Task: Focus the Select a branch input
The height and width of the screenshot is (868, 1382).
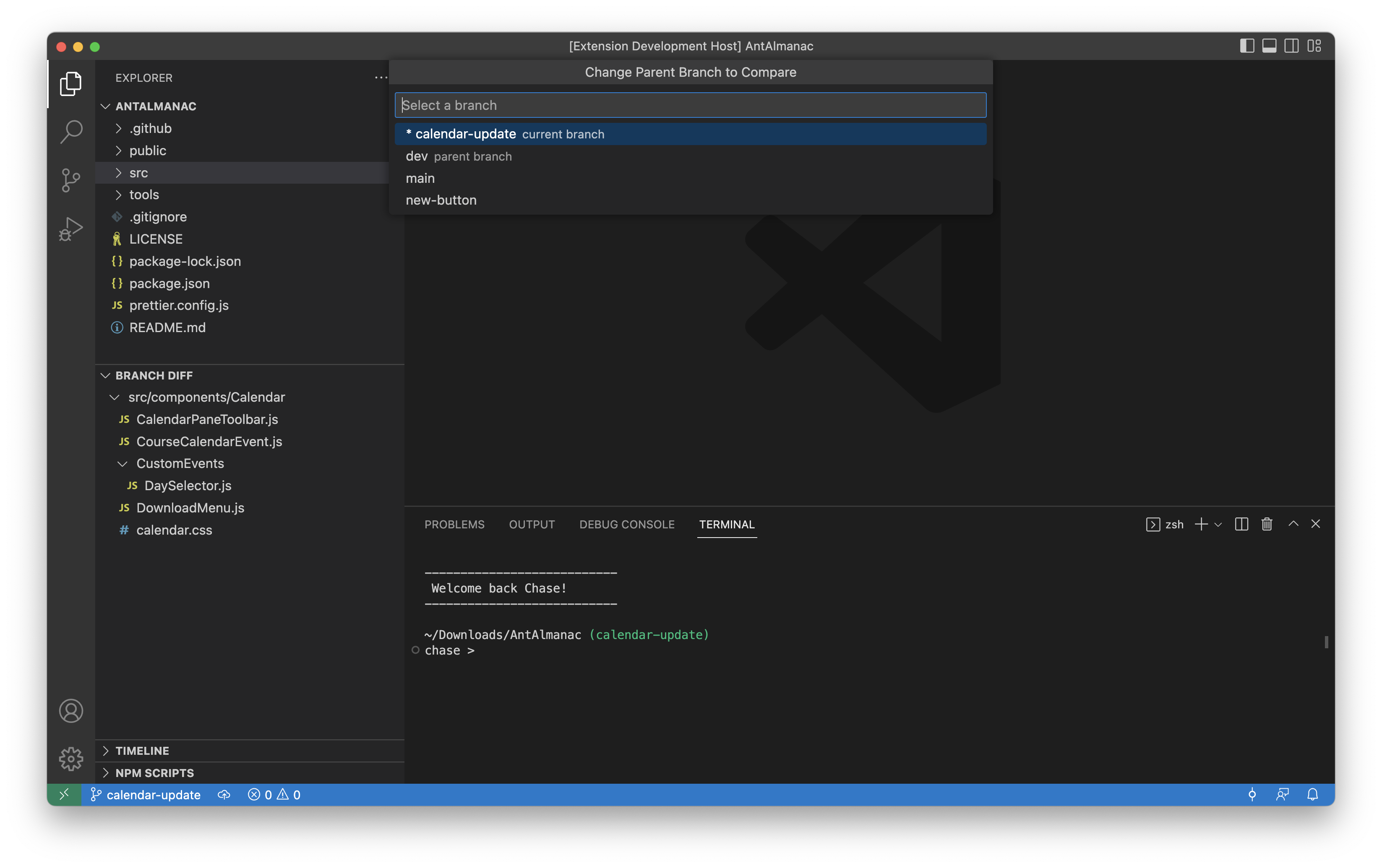Action: tap(690, 105)
